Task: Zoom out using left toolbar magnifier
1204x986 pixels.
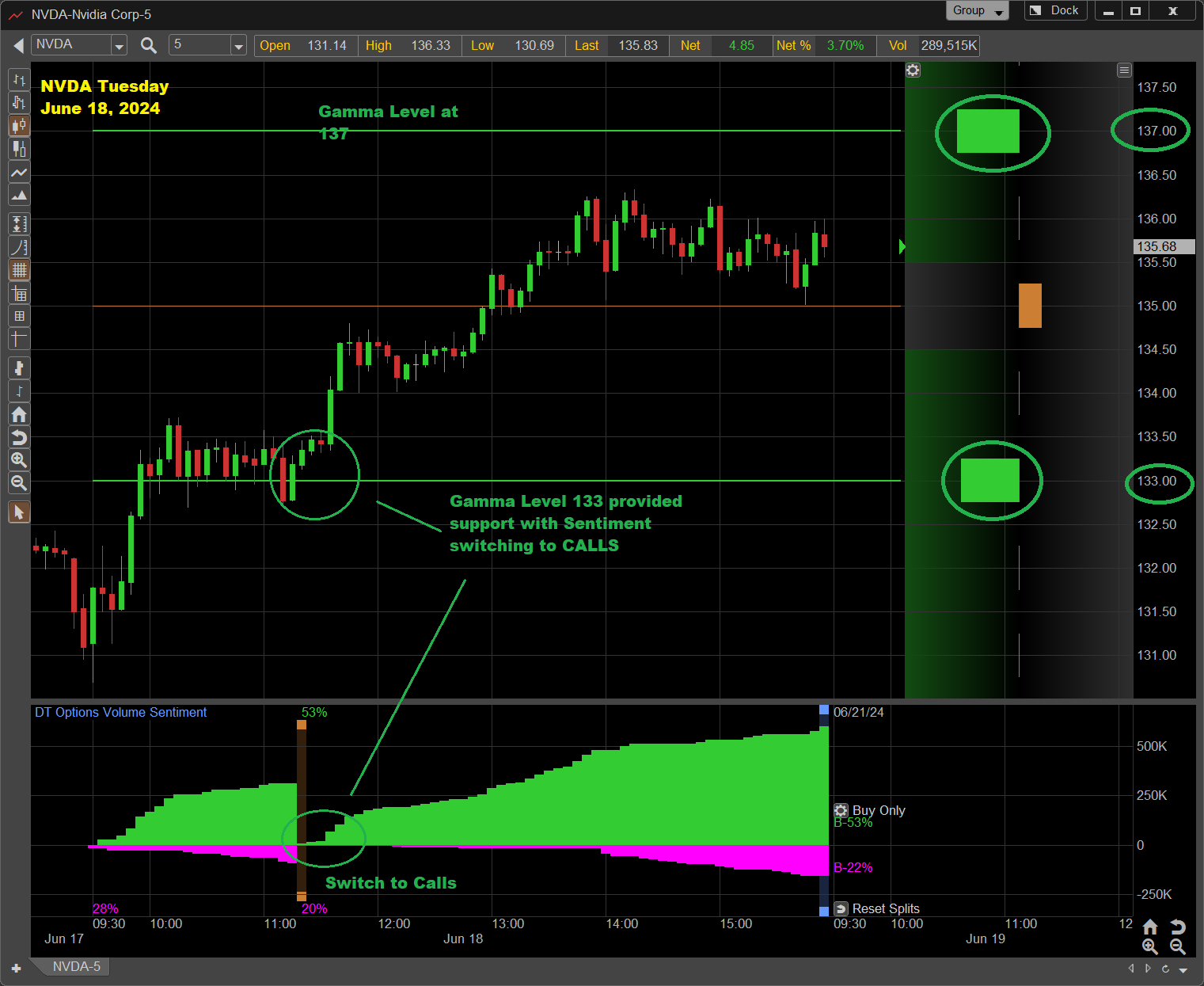Action: 19,482
